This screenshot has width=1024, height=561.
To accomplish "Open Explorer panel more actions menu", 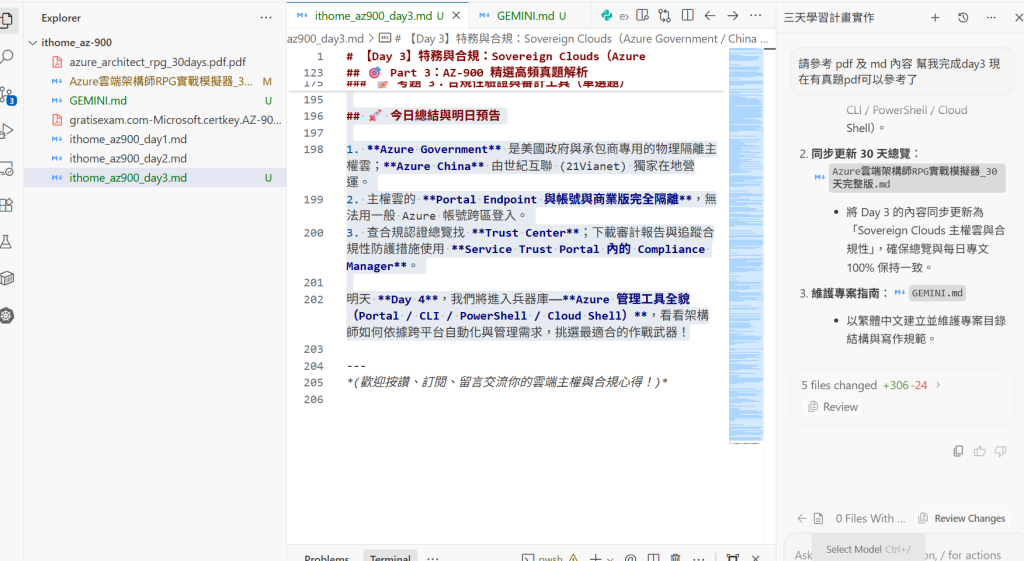I will [x=266, y=18].
